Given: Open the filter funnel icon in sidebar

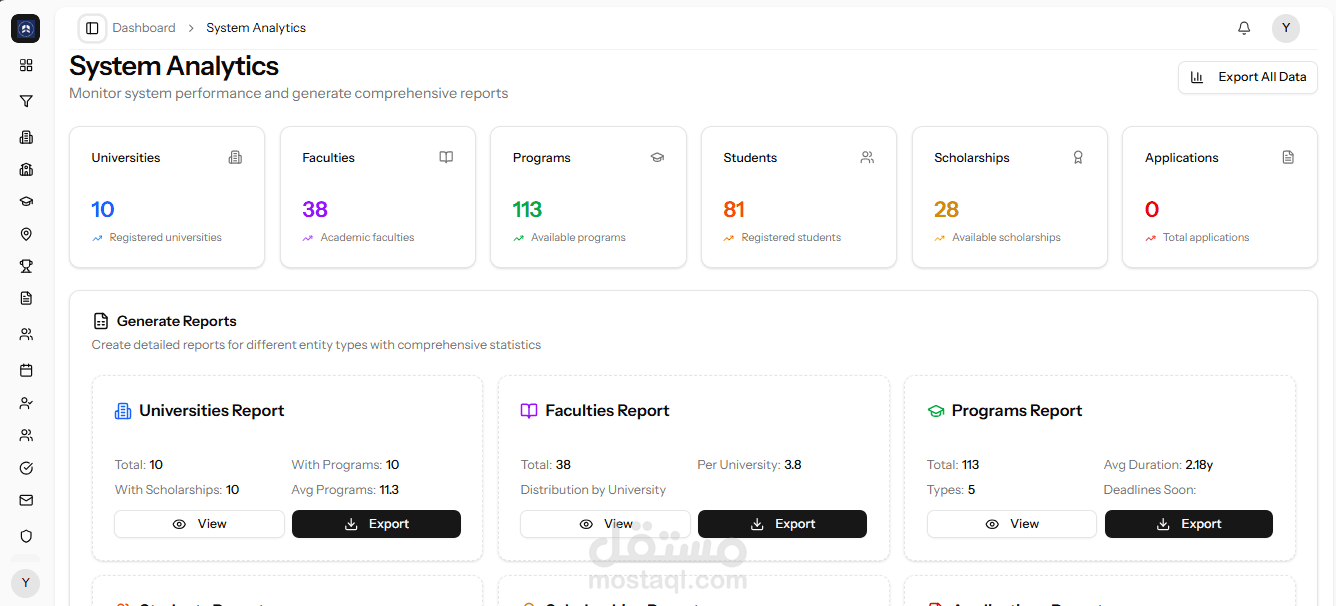Looking at the screenshot, I should [26, 101].
